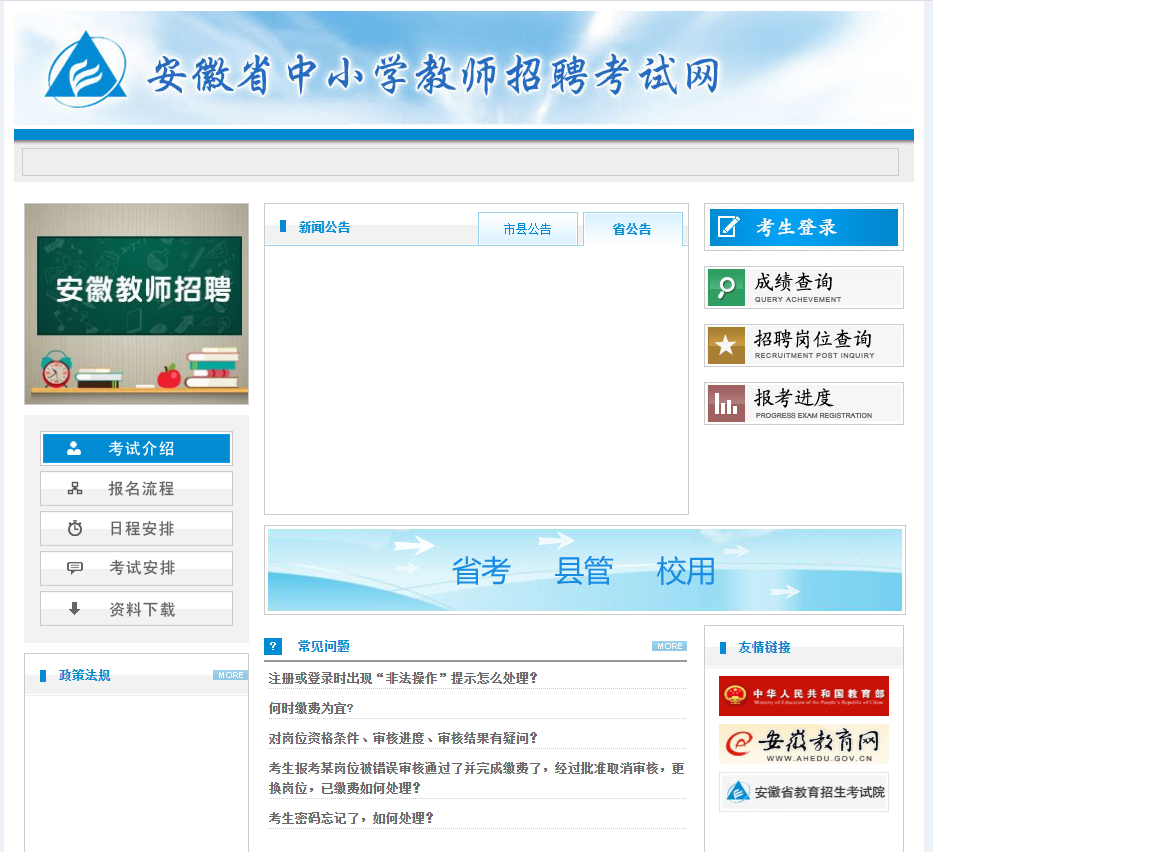This screenshot has height=852, width=1152.
Task: Open MORE in the 常见问题 section
Action: [x=669, y=646]
